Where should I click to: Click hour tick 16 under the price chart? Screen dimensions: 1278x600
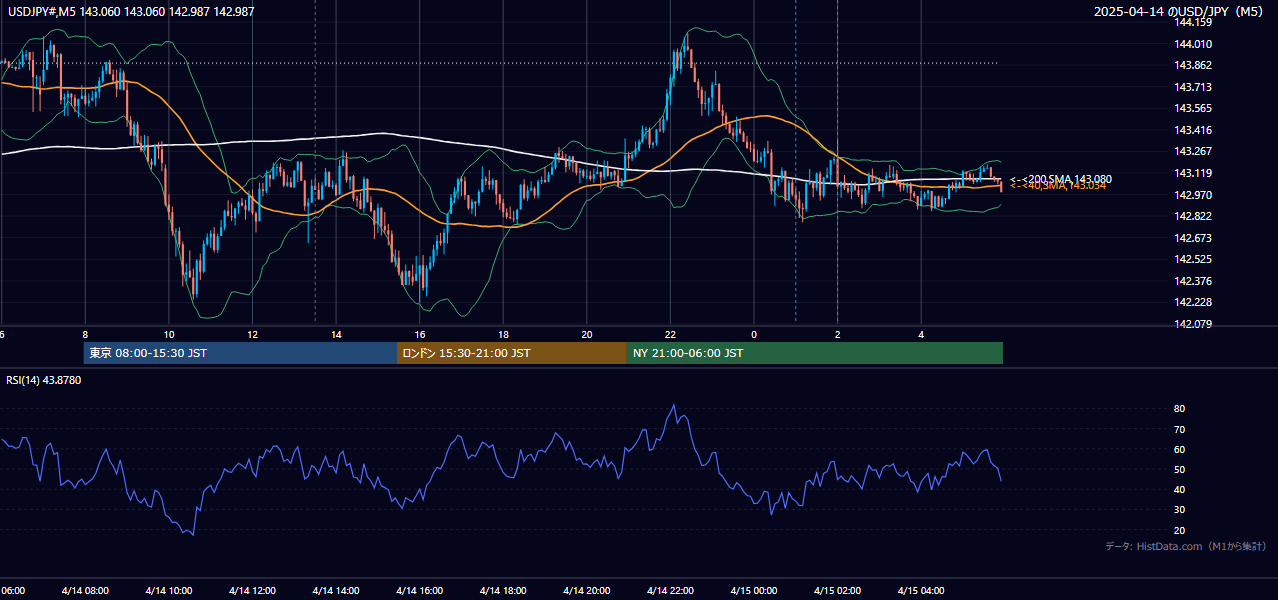point(420,334)
